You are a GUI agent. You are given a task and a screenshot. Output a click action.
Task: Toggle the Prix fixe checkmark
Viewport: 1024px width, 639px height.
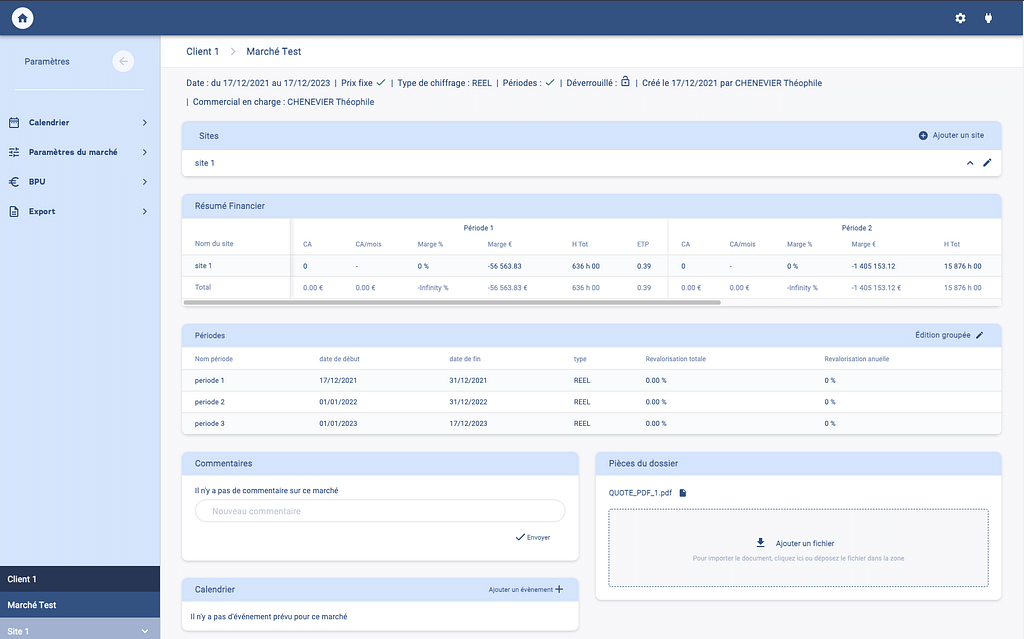pos(380,82)
